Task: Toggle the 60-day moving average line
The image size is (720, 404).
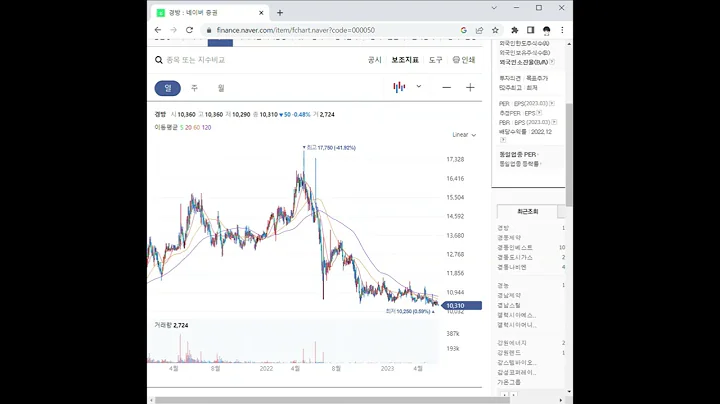Action: 197,128
